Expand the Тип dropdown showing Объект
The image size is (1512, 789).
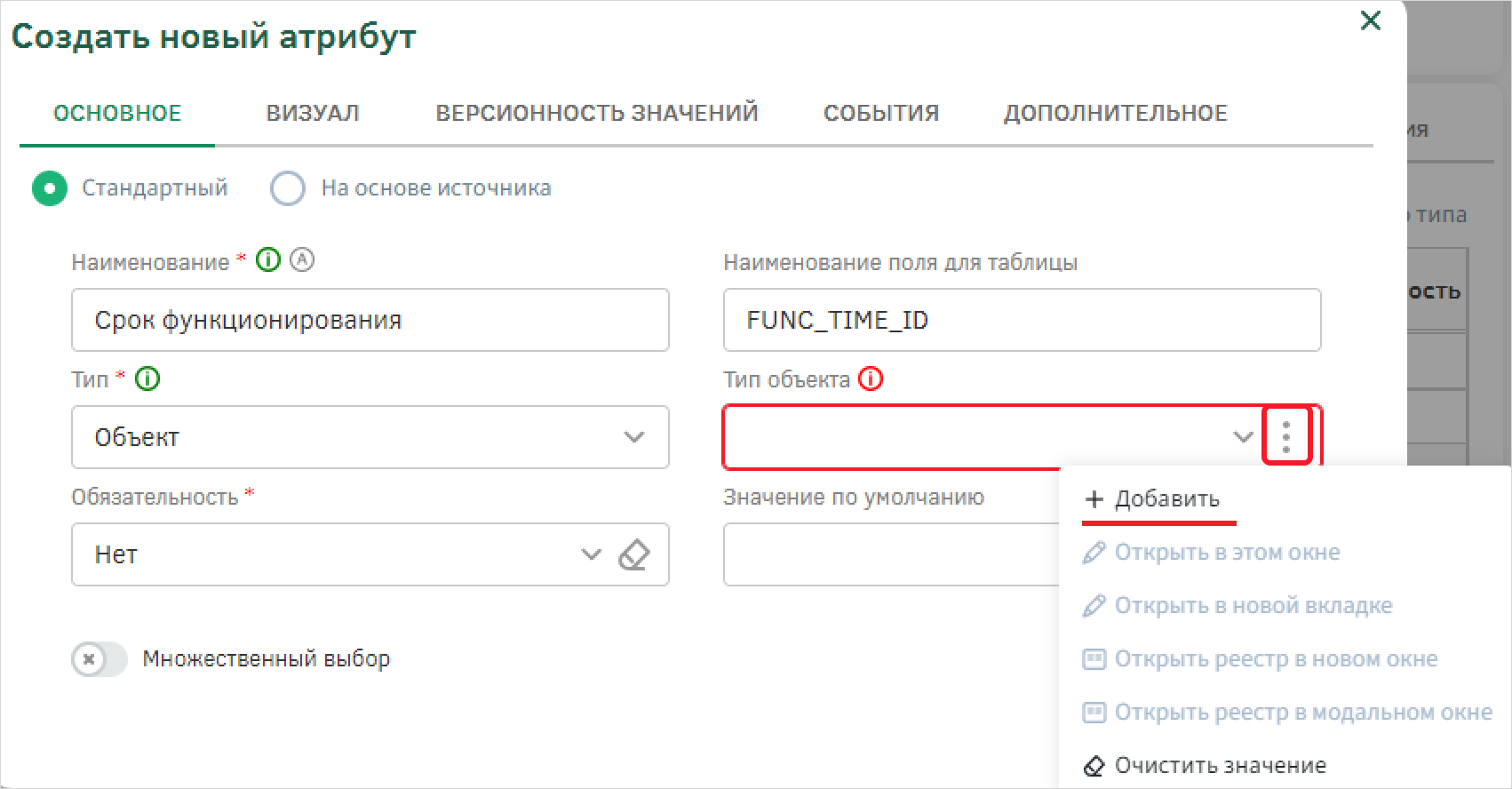click(x=370, y=437)
